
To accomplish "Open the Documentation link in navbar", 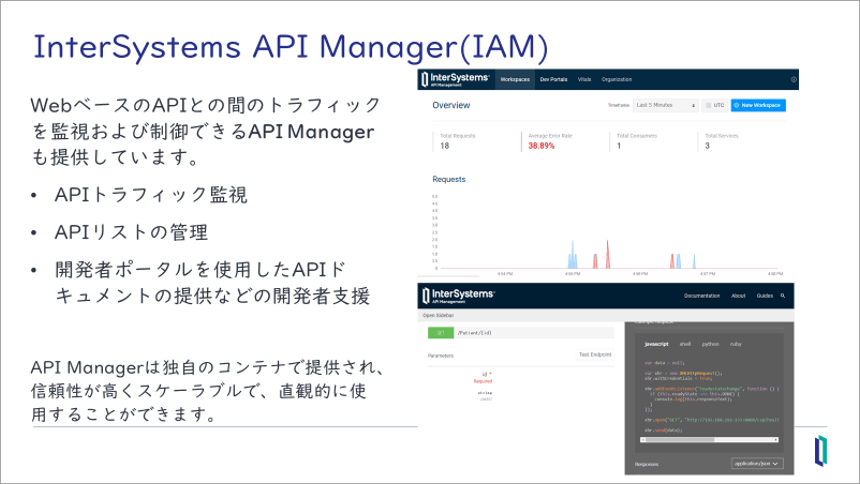I will pos(701,296).
